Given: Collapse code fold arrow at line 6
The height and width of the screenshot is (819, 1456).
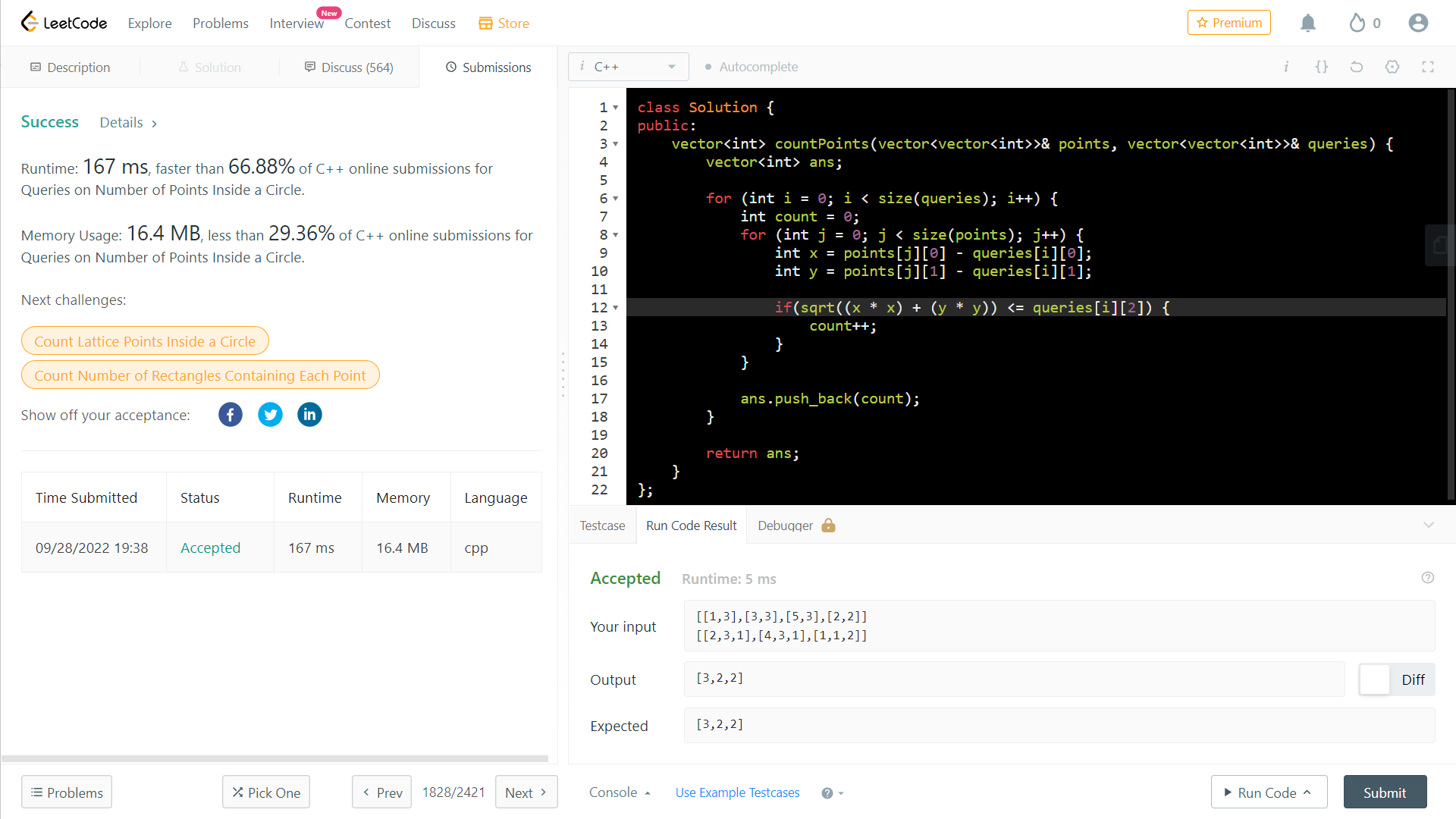Looking at the screenshot, I should 616,199.
